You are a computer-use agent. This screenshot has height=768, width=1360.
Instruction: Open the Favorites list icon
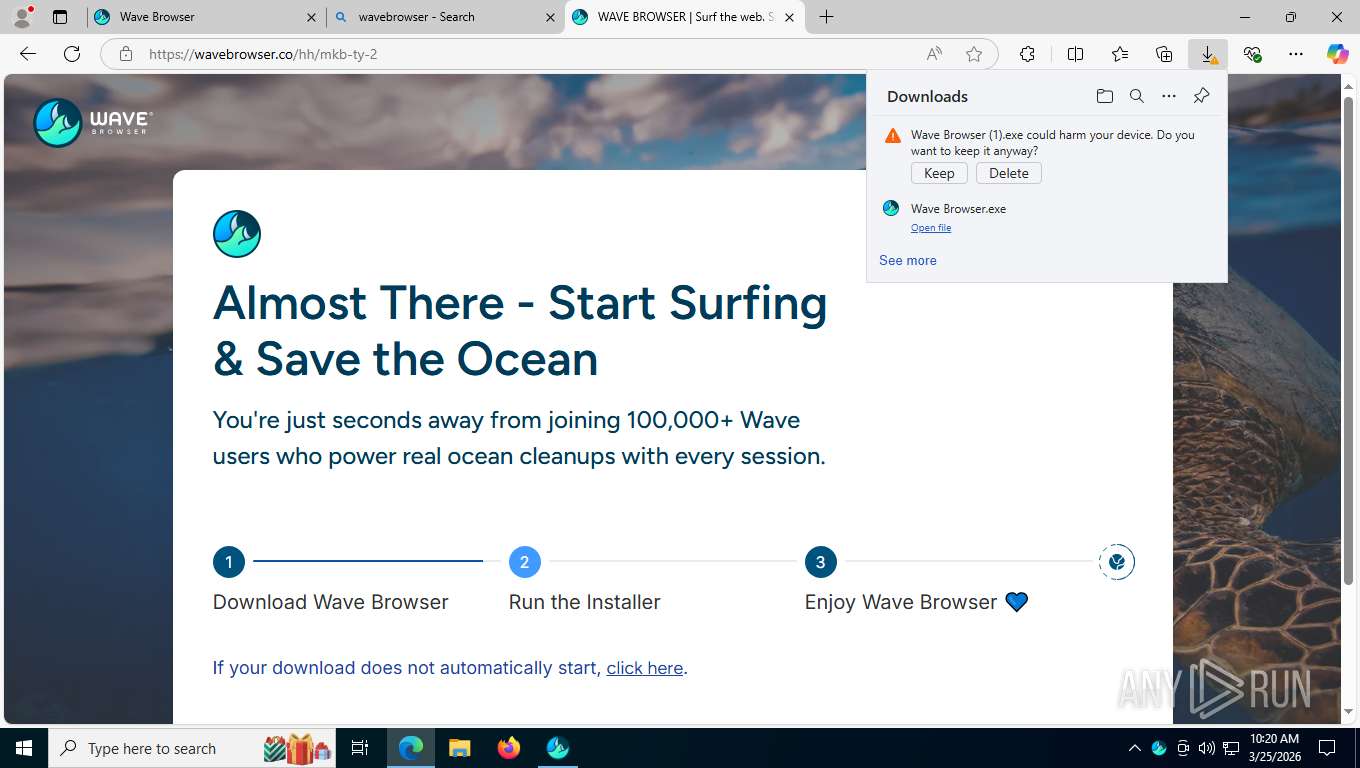click(1120, 54)
